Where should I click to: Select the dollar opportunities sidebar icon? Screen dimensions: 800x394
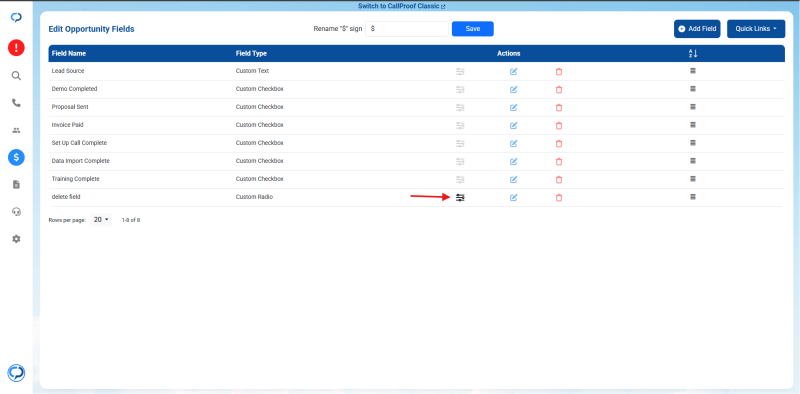[x=16, y=157]
